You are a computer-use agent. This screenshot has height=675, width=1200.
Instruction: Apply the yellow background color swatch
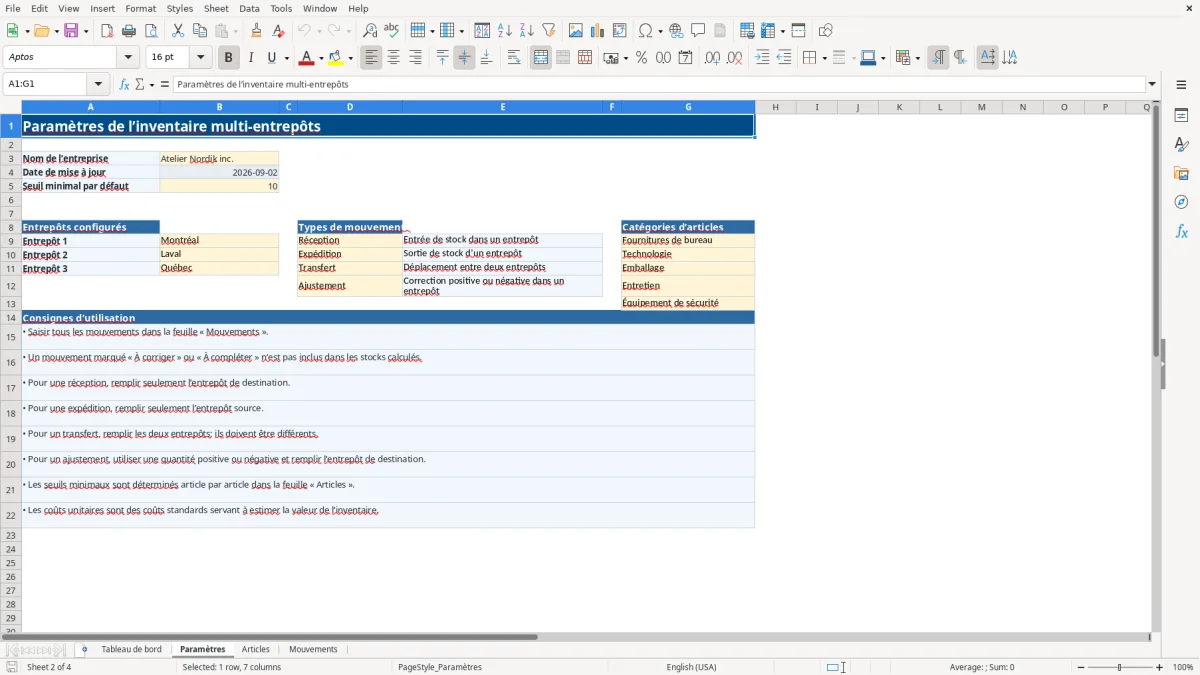[336, 58]
